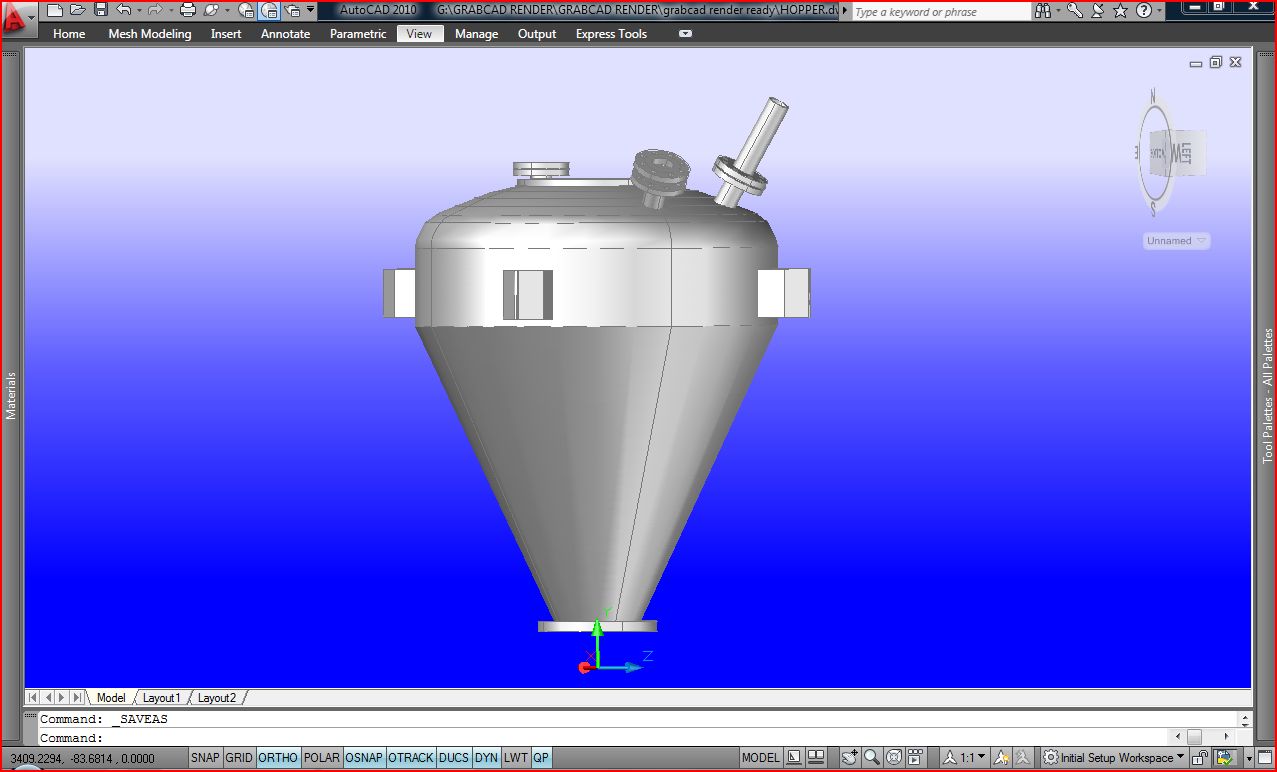Click the 3D orbit globe icon in Quick Access toolbar
1277x772 pixels.
(x=211, y=11)
